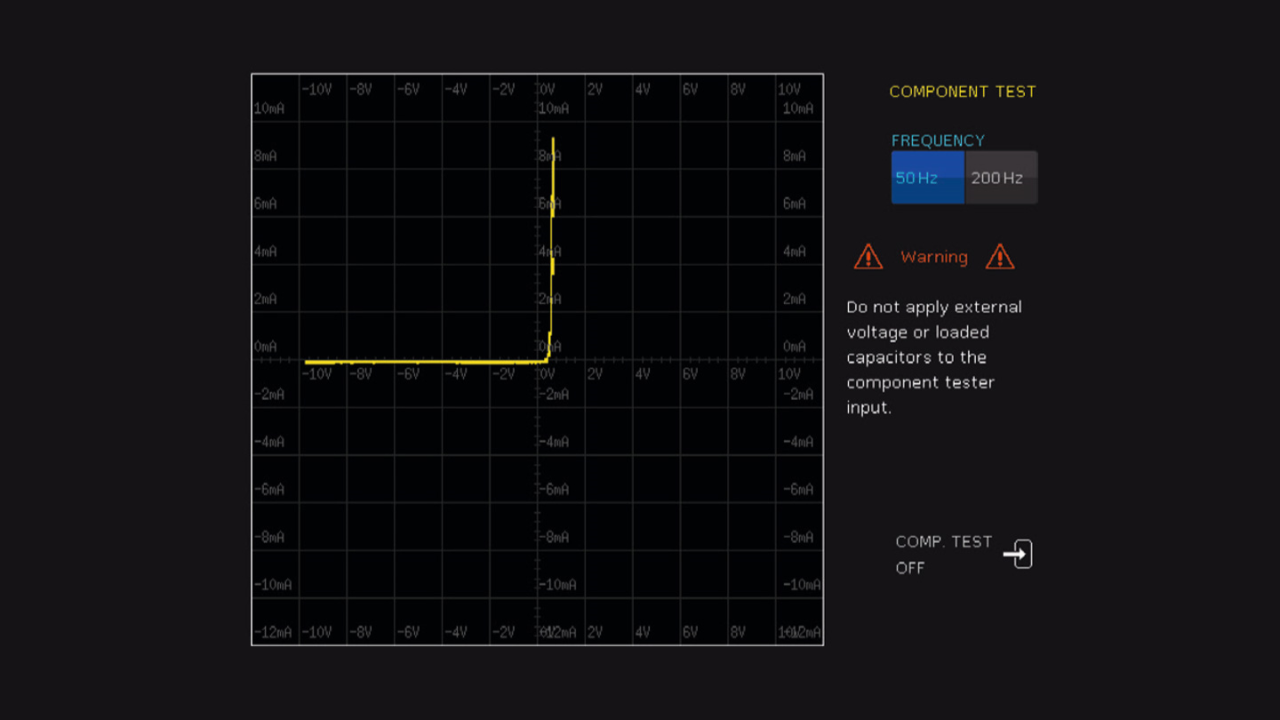Image resolution: width=1280 pixels, height=720 pixels.
Task: Click the COMPONENT TEST menu title
Action: [962, 92]
